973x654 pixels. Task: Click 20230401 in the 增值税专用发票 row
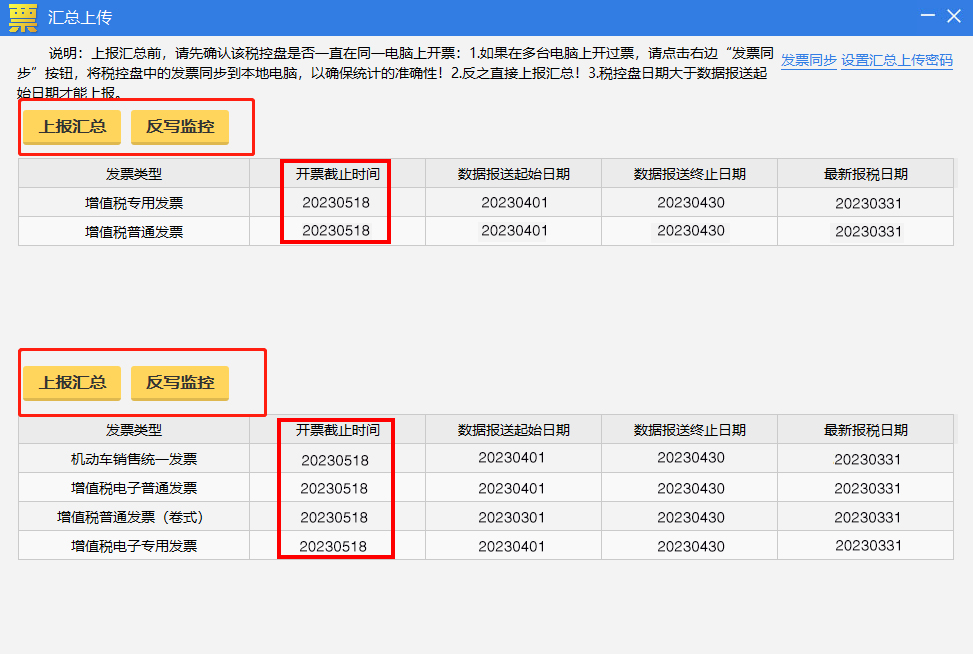coord(514,203)
